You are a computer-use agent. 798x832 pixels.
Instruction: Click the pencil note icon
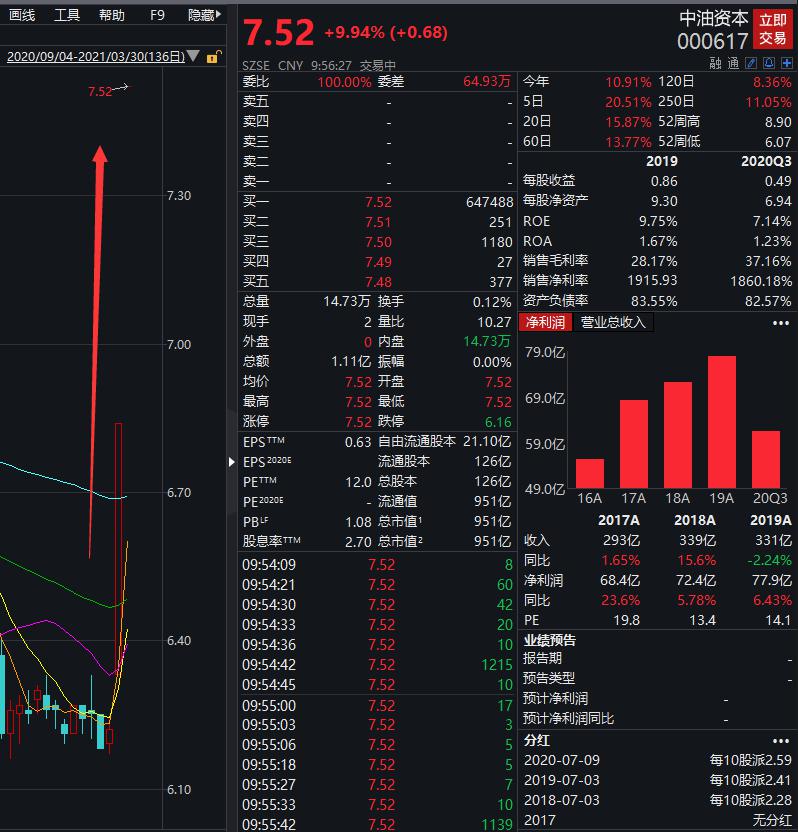751,64
